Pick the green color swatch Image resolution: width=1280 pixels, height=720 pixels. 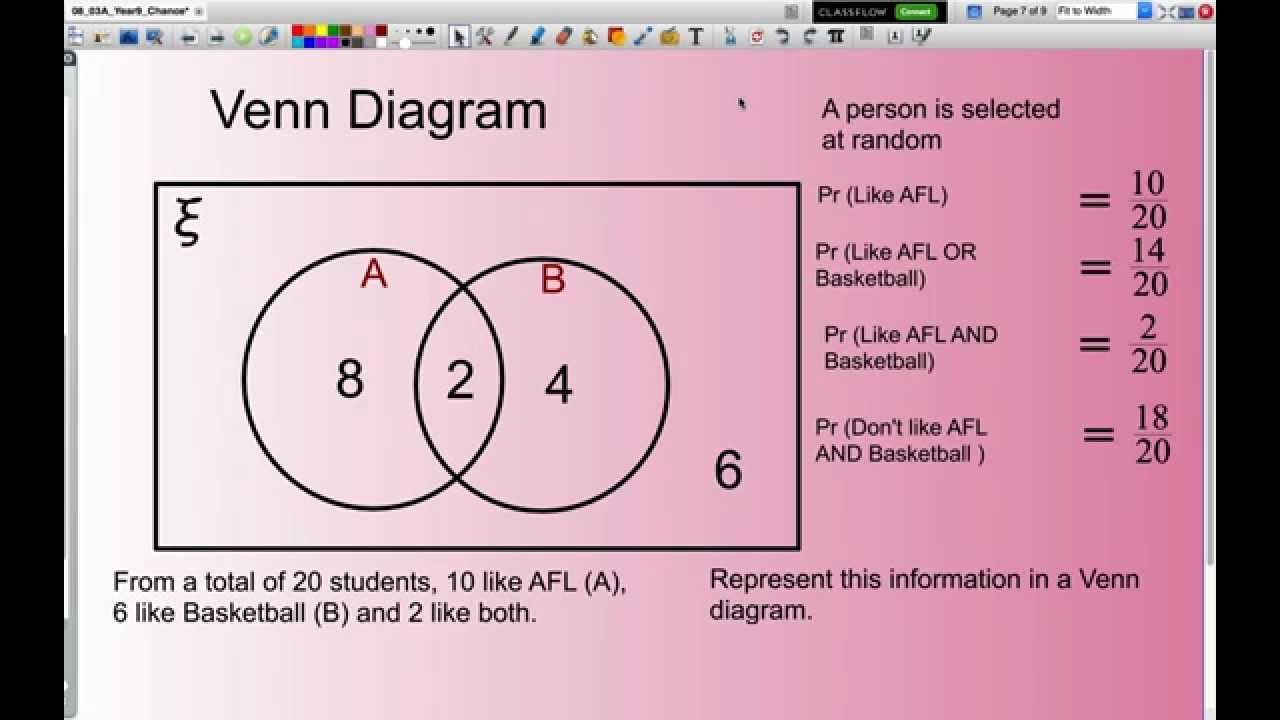coord(333,30)
